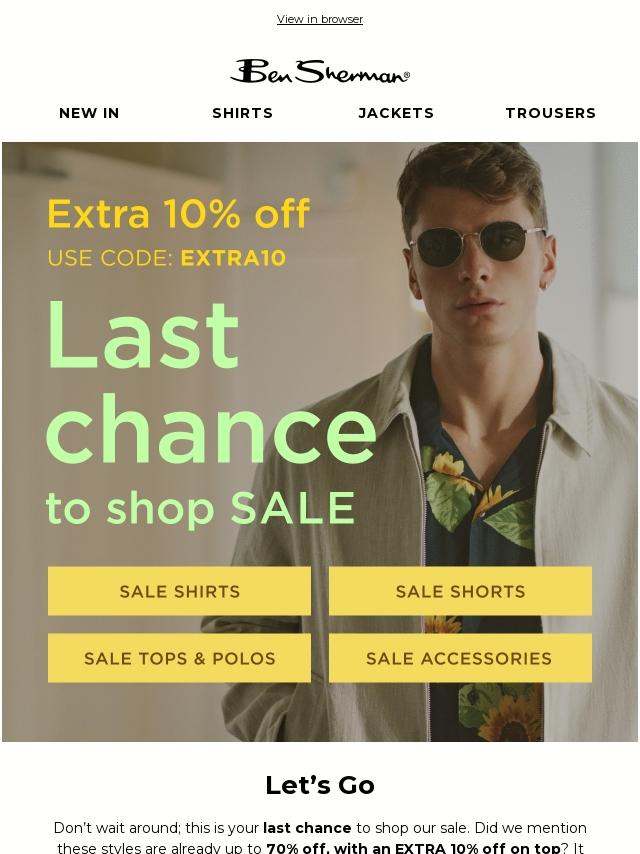Image resolution: width=640 pixels, height=854 pixels.
Task: Select the JACKETS navigation item
Action: tap(396, 113)
